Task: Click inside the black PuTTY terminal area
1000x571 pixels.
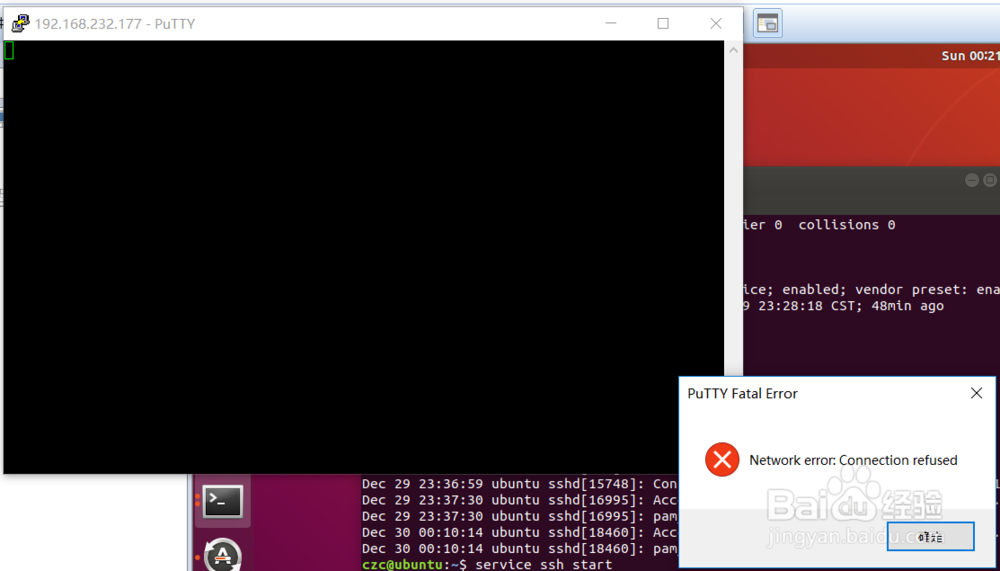Action: click(x=364, y=257)
